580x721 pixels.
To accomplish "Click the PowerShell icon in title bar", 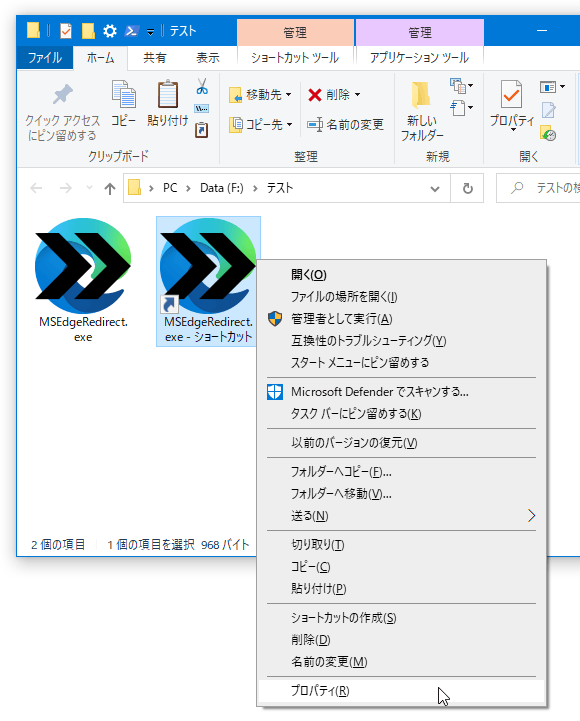I will coord(132,31).
